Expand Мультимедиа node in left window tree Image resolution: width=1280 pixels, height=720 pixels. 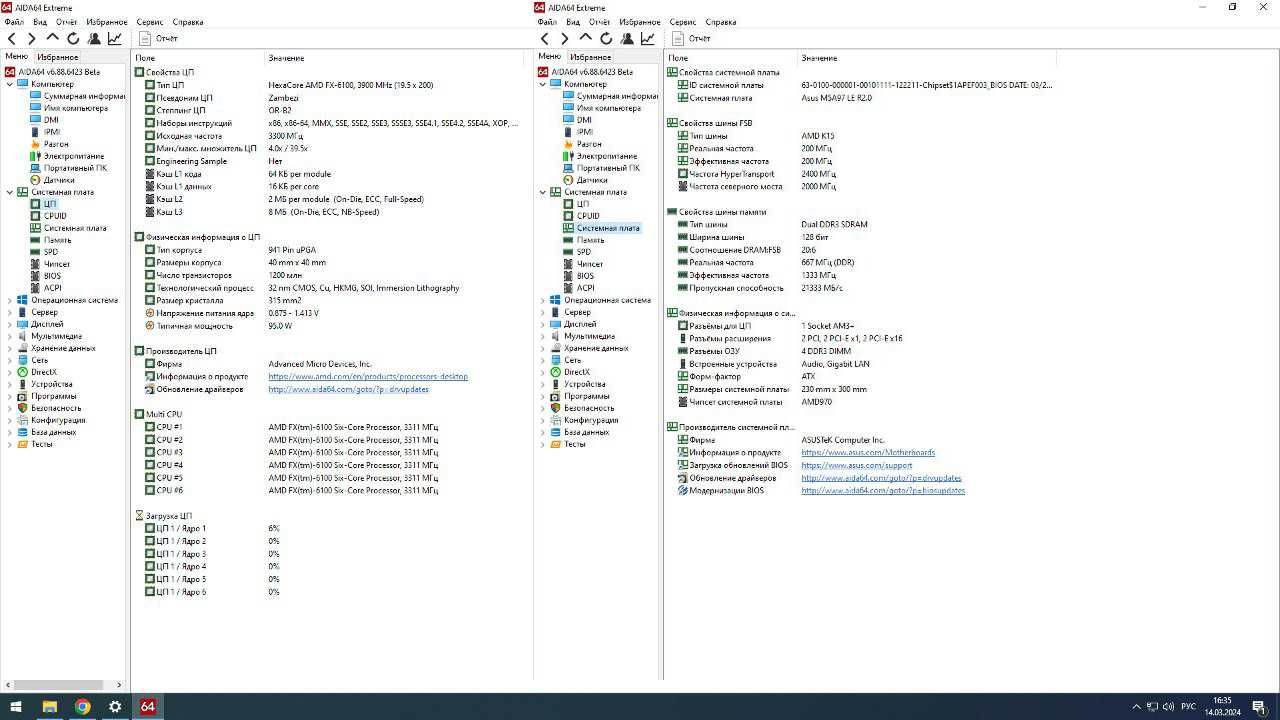pyautogui.click(x=10, y=336)
